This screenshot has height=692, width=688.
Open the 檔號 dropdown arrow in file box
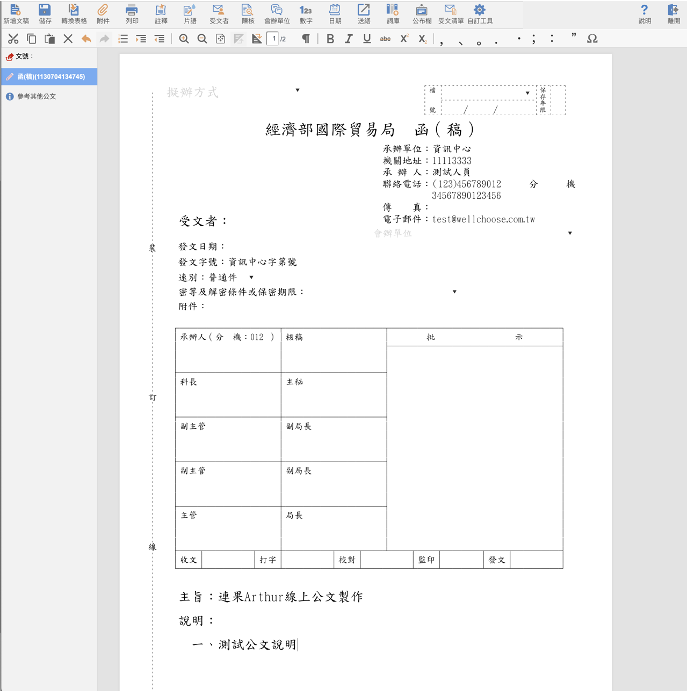527,93
